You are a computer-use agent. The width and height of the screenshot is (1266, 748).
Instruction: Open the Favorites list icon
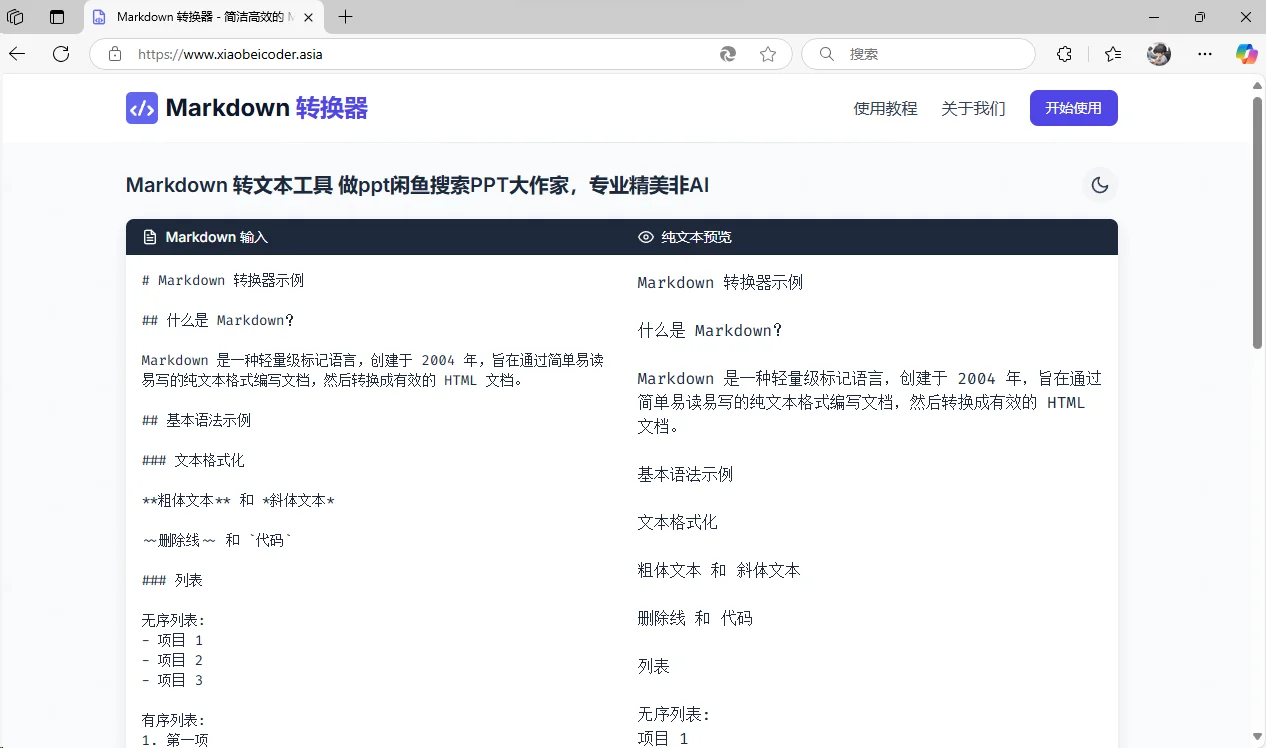click(x=1112, y=54)
